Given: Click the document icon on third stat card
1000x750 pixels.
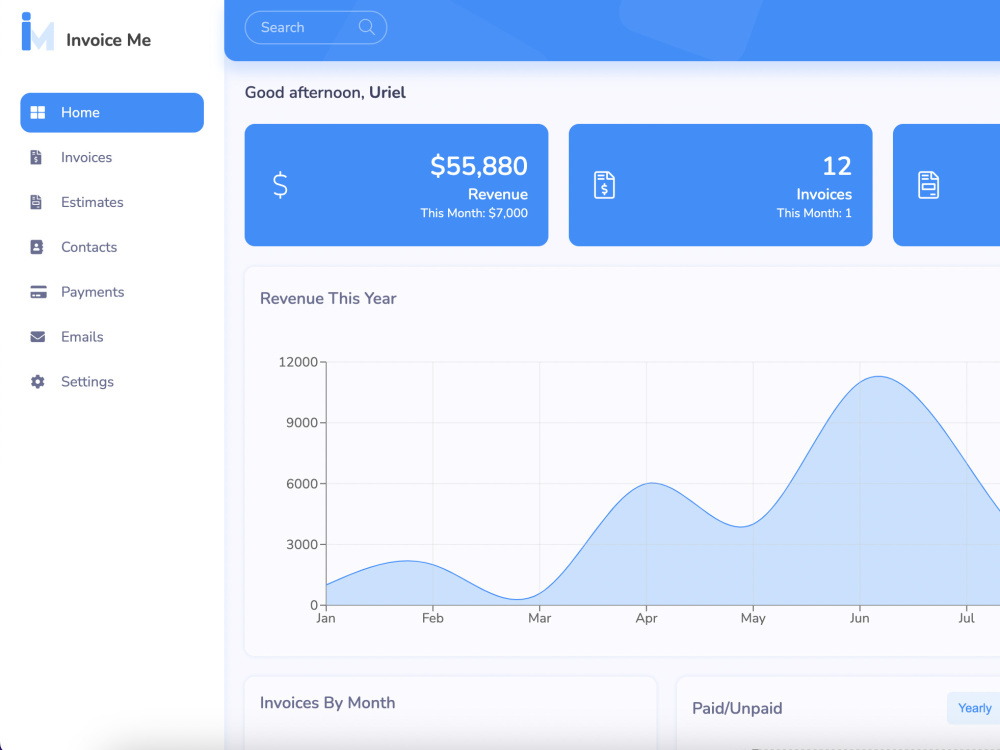Looking at the screenshot, I should coord(929,185).
